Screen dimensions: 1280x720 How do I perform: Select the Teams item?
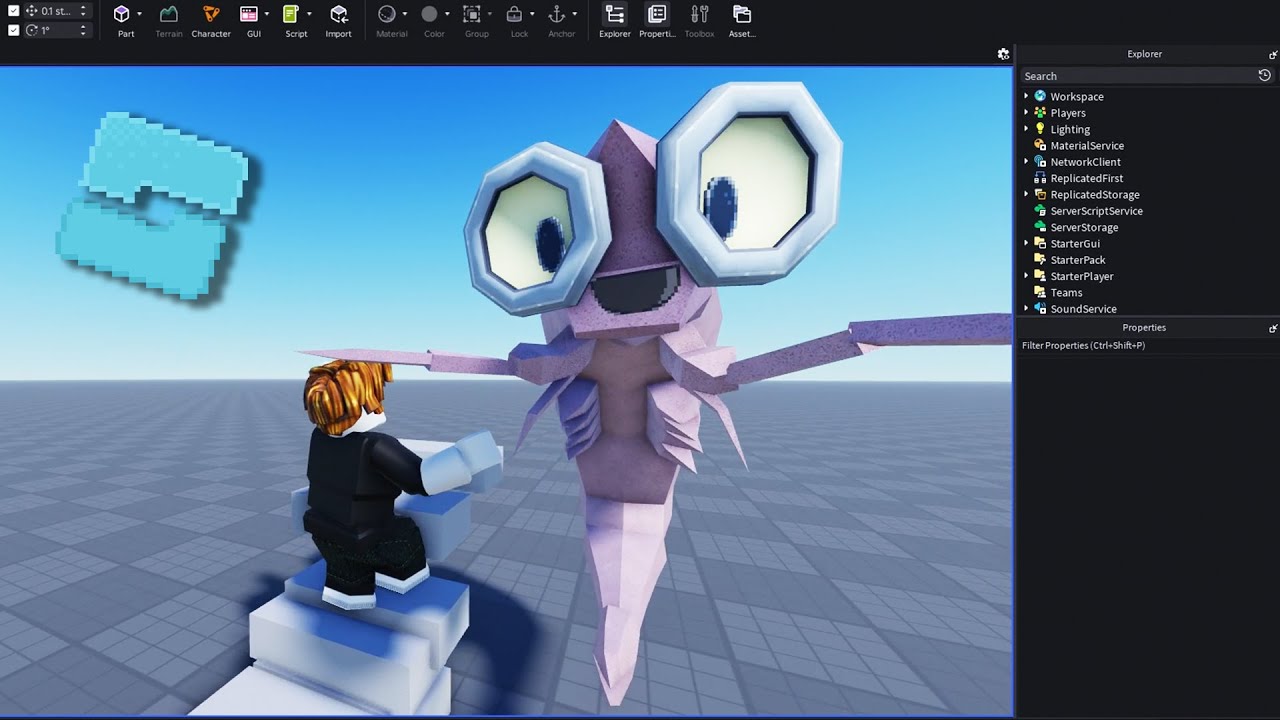pos(1066,293)
